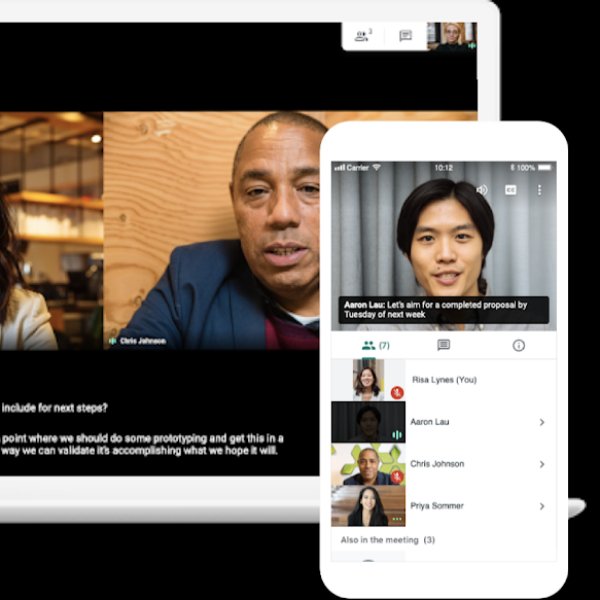Open participants icon in laptop top bar
This screenshot has width=600, height=600.
click(x=362, y=35)
